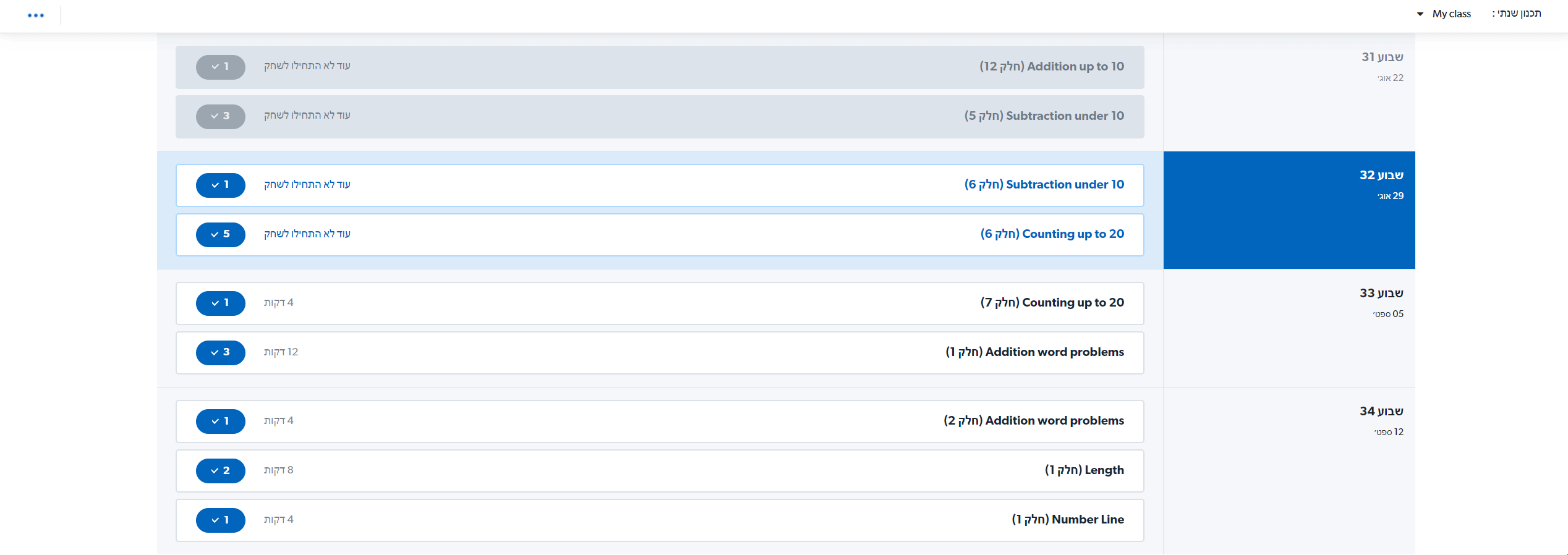Expand the Number Line part 1 pill

tap(221, 520)
